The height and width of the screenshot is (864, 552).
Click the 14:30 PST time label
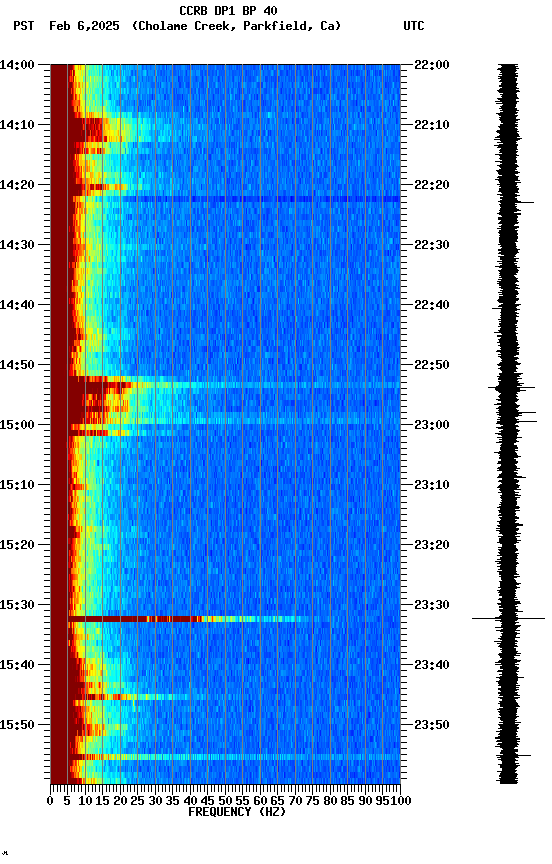tap(17, 245)
